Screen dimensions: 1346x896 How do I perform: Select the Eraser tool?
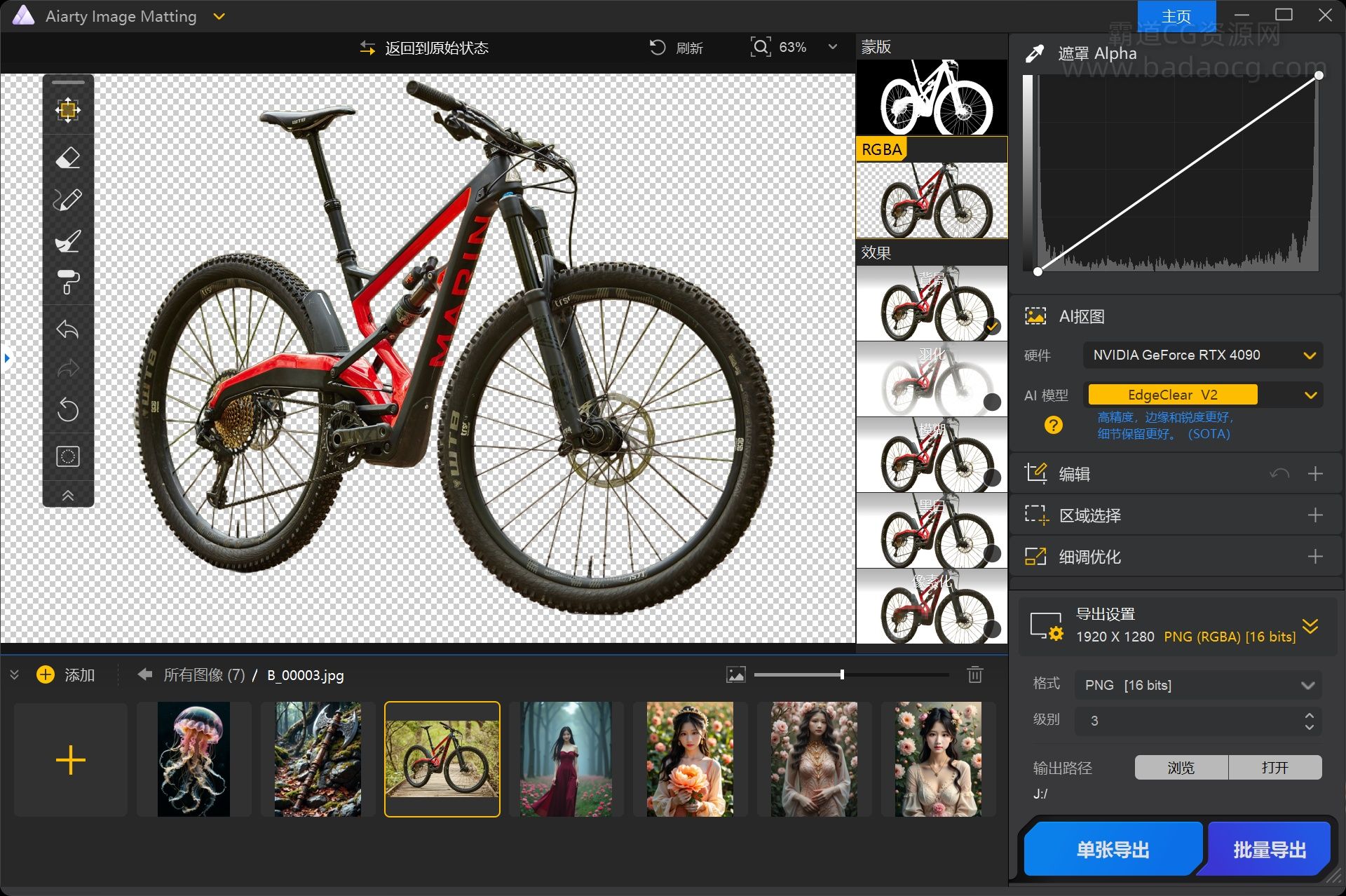click(x=68, y=158)
